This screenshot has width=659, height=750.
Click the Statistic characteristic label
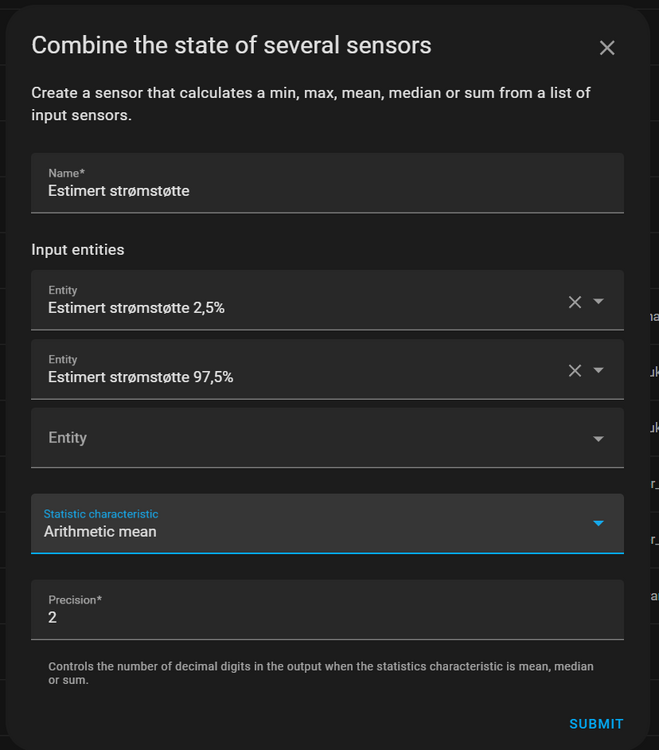point(101,514)
